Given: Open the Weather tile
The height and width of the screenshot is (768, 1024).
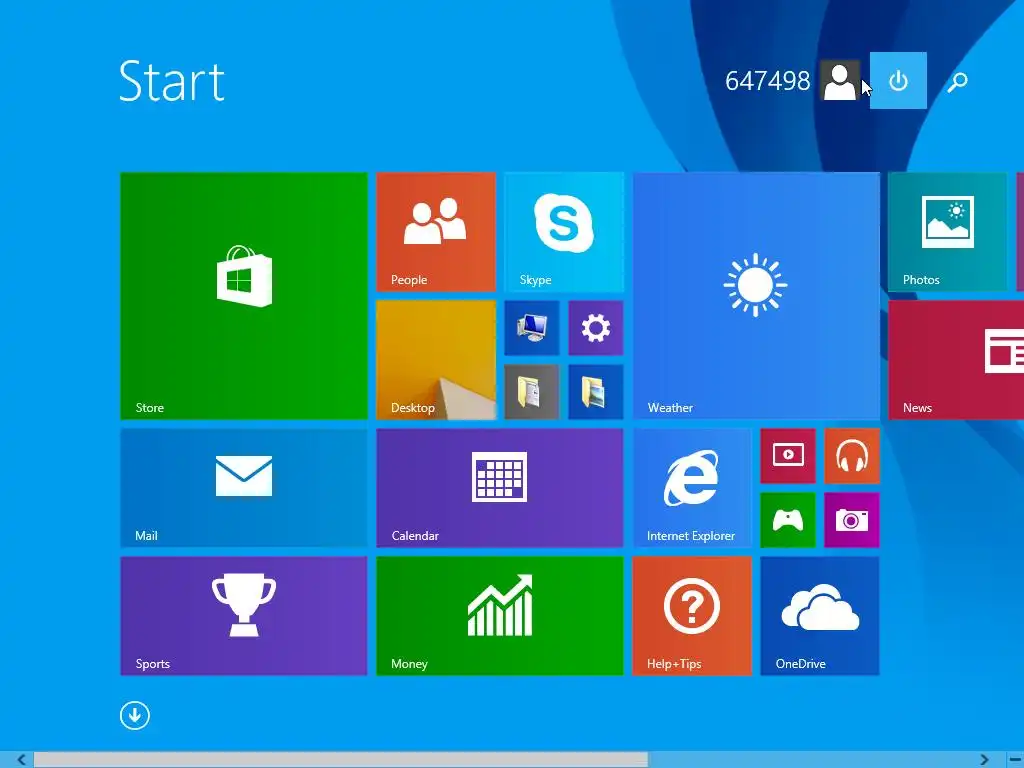Looking at the screenshot, I should tap(756, 295).
